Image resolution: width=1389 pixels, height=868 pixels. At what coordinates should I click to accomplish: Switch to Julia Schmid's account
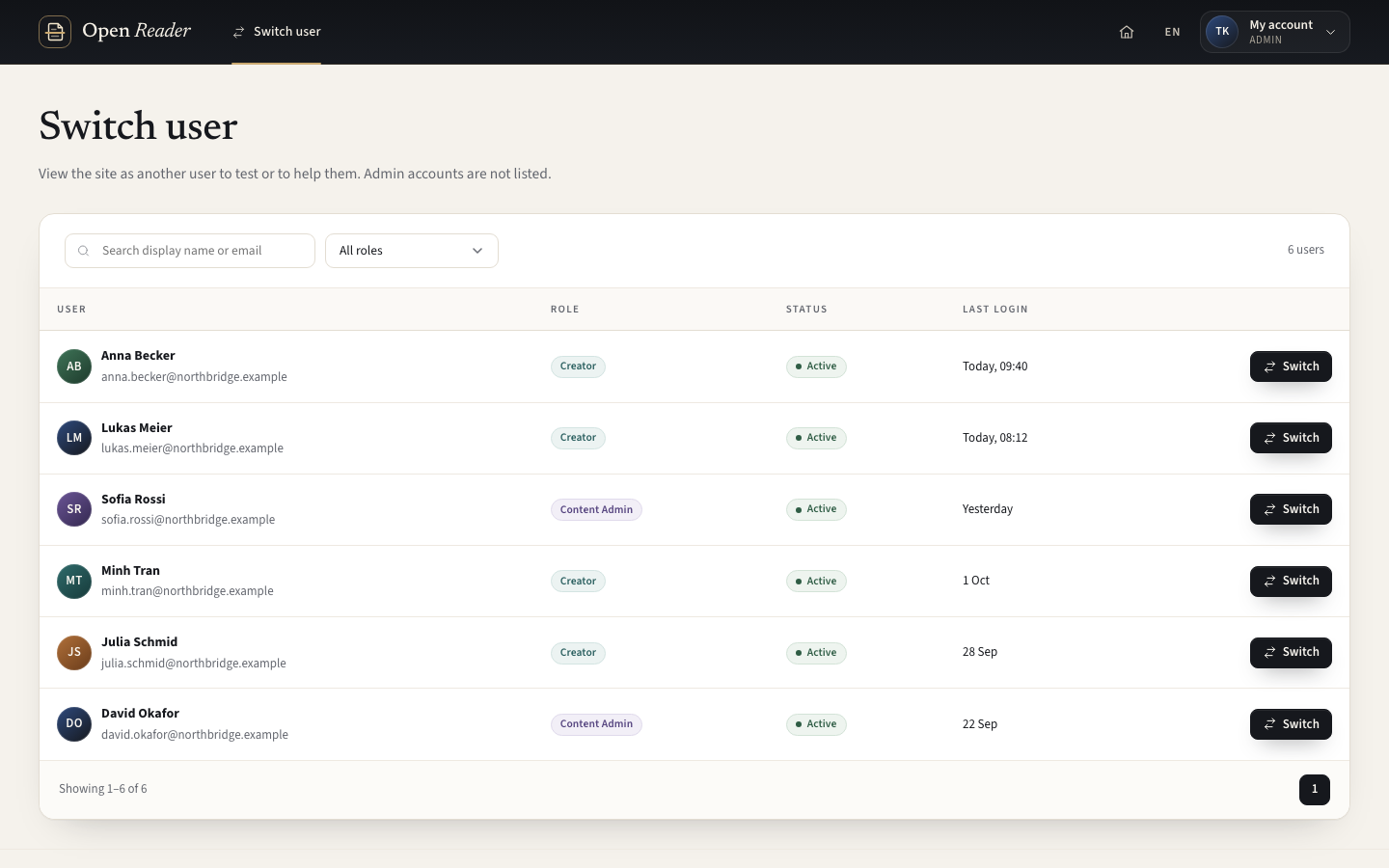[1291, 653]
